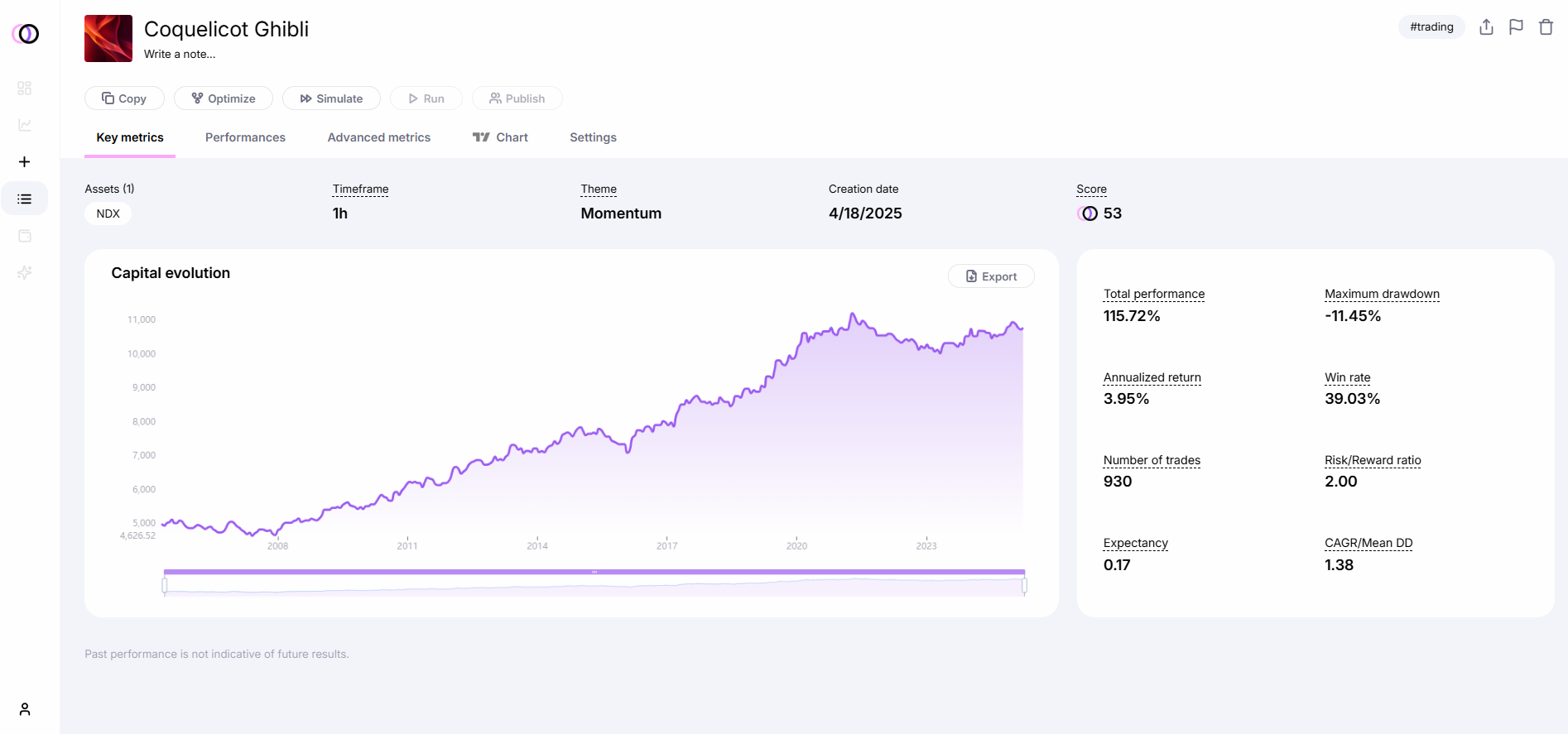
Task: Click the Coquelicot Ghibli title
Action: [x=226, y=29]
